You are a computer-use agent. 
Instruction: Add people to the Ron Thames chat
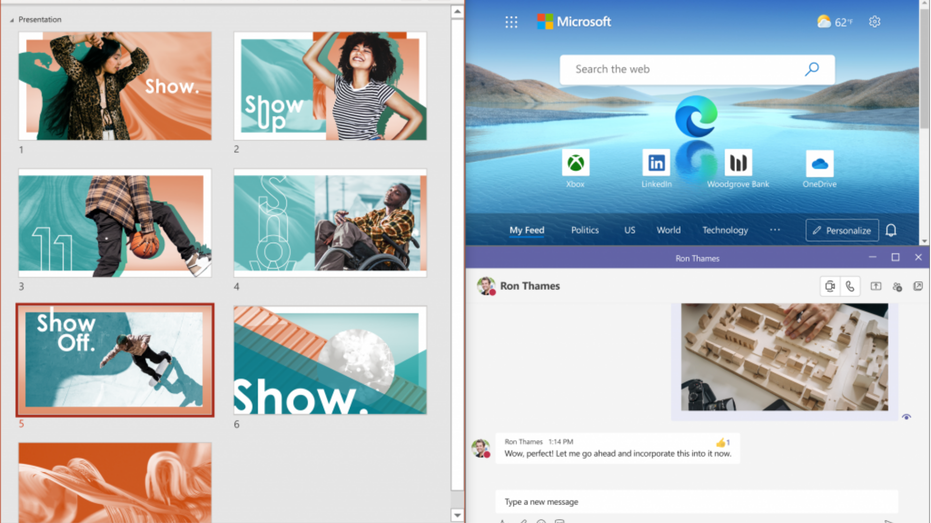pyautogui.click(x=897, y=287)
